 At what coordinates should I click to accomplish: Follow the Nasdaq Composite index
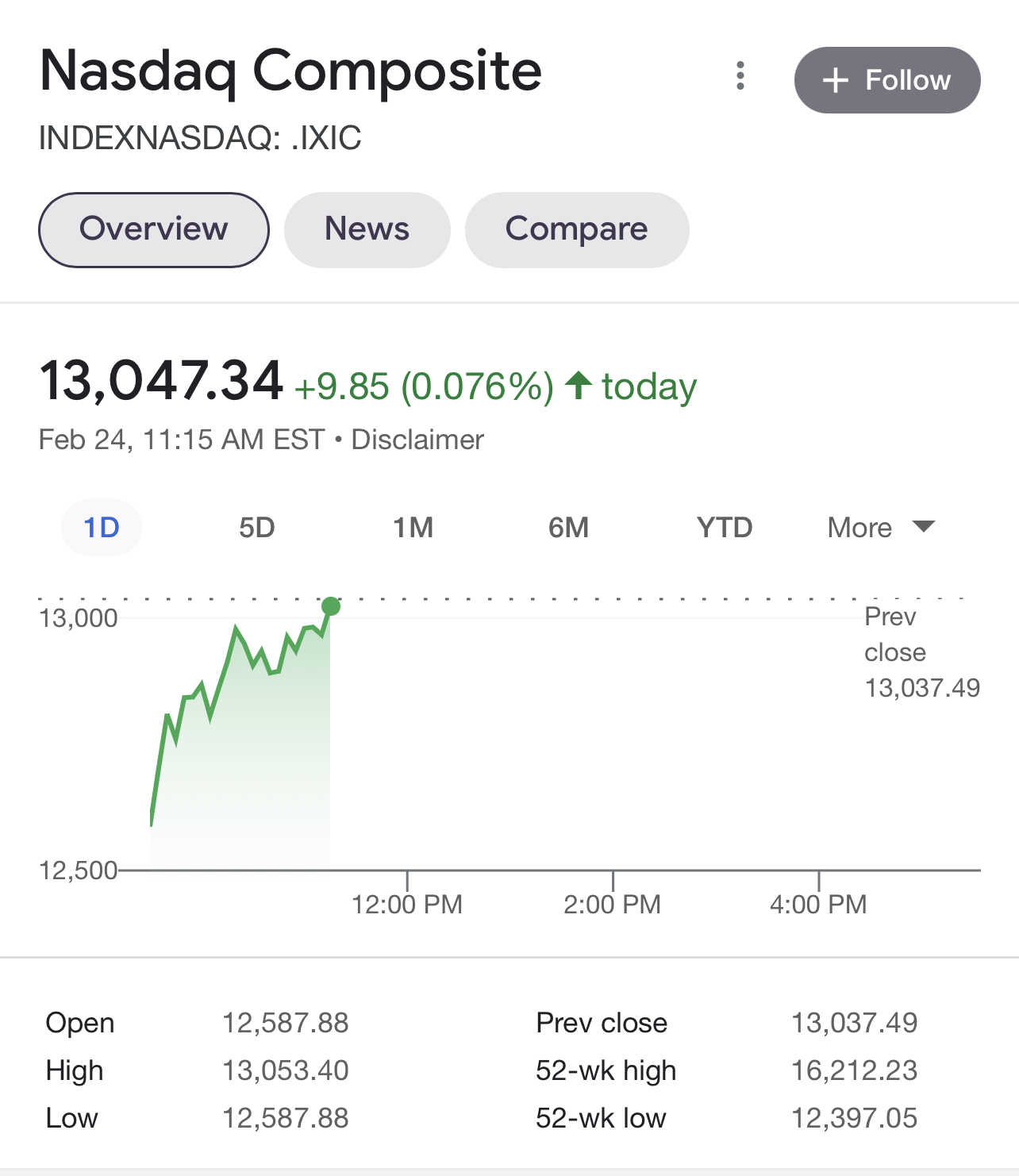click(x=887, y=80)
